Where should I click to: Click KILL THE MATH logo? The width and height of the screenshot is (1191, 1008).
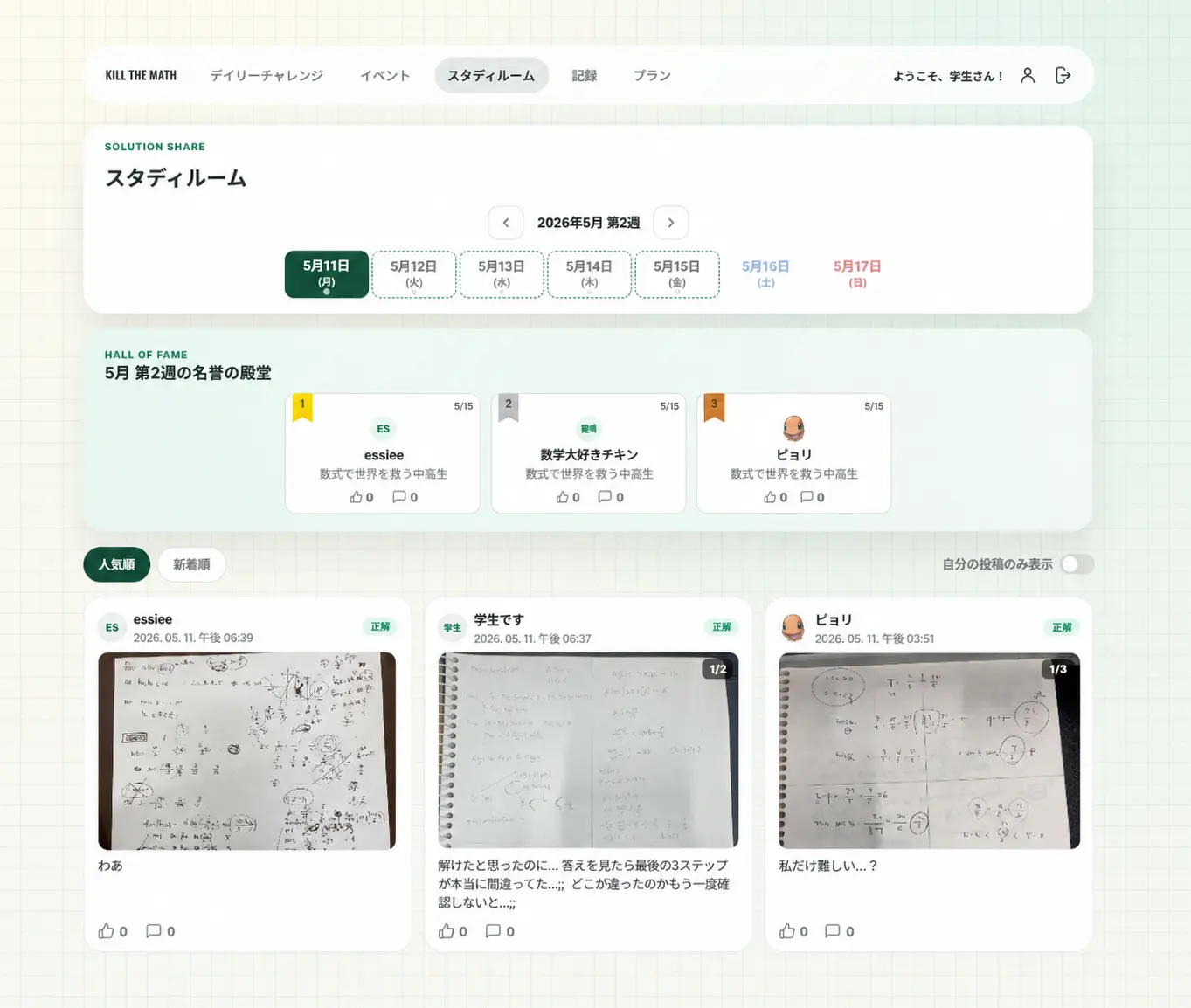coord(141,76)
